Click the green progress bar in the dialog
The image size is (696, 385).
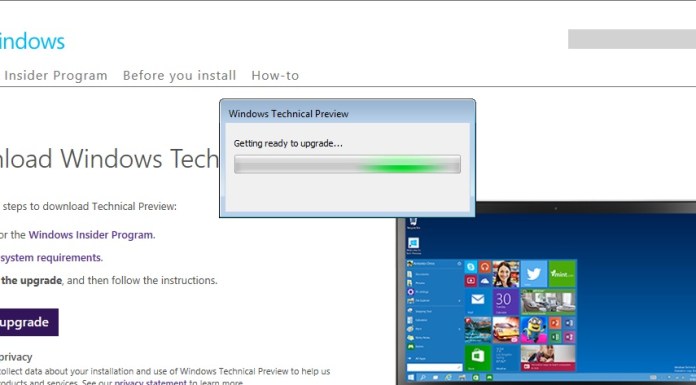point(347,164)
